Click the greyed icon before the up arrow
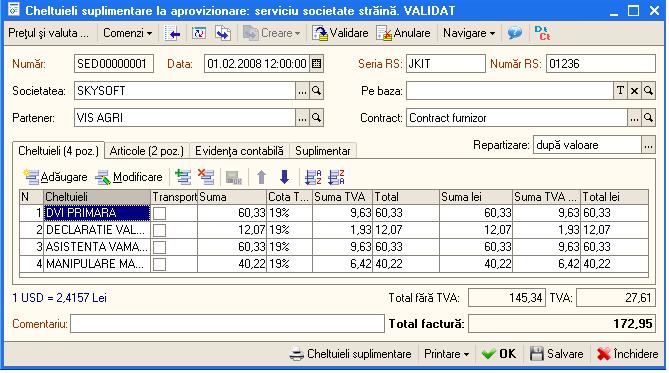Viewport: 669px width, 373px height. pyautogui.click(x=233, y=177)
